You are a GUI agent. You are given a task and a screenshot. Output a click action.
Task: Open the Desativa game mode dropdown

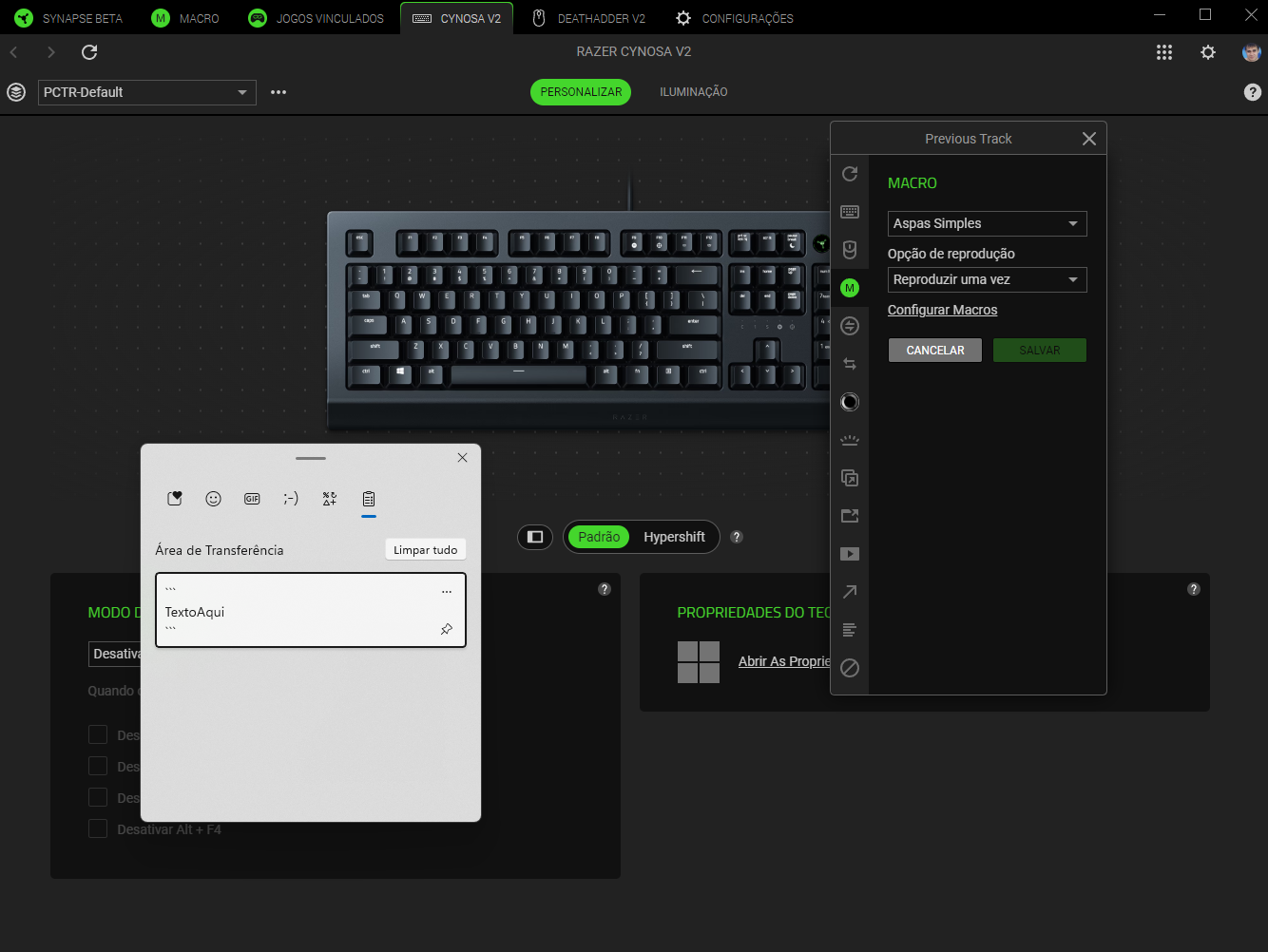[114, 654]
